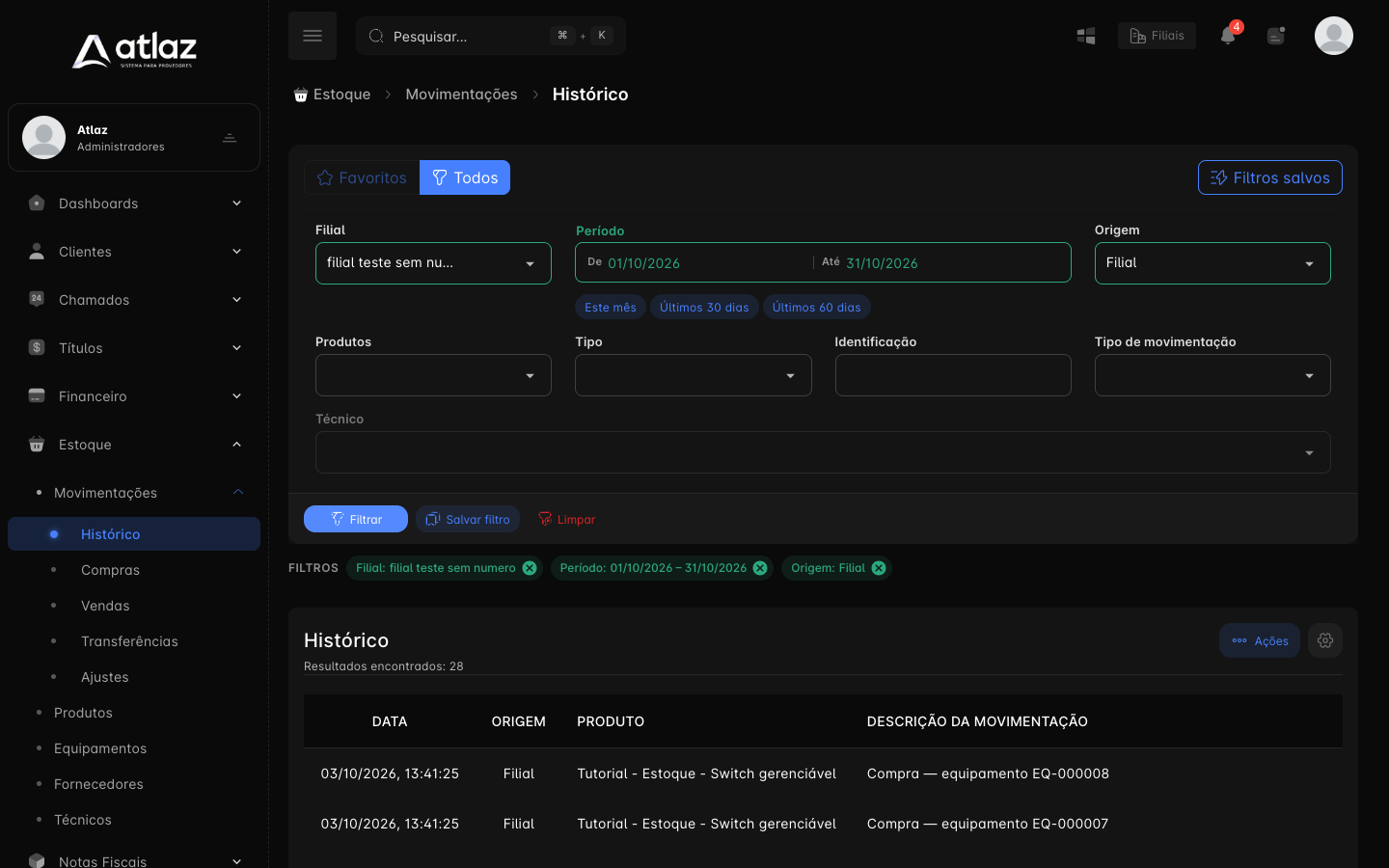Screen dimensions: 1389x868
Task: Click the Filtrar button
Action: [x=356, y=519]
